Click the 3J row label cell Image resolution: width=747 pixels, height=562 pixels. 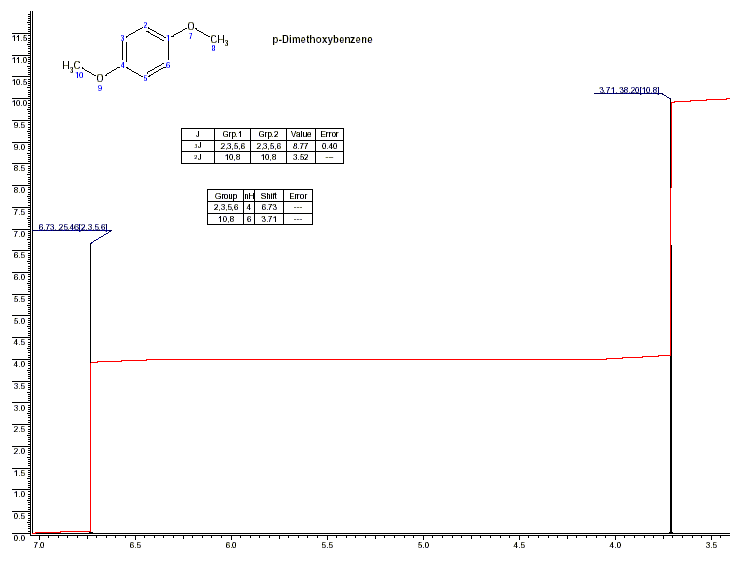pos(198,146)
